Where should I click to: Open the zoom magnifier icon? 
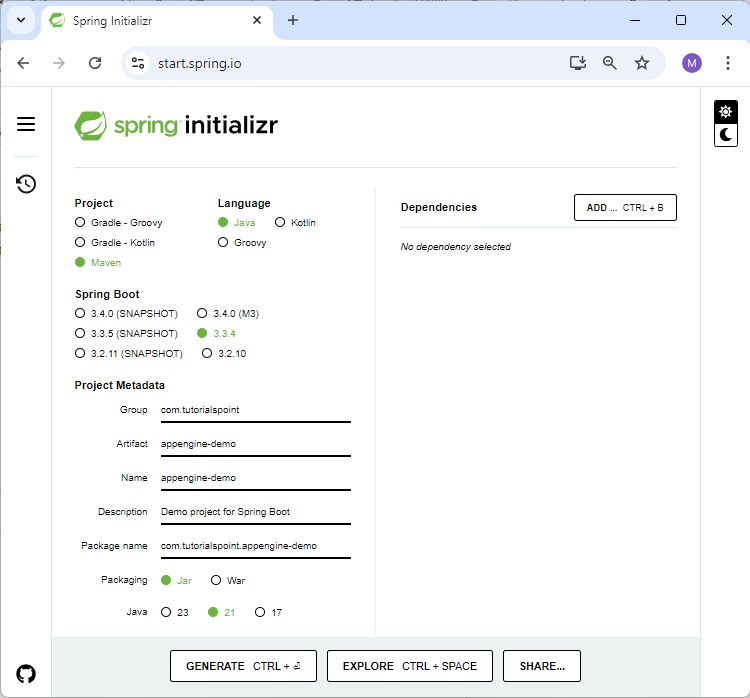(x=609, y=63)
